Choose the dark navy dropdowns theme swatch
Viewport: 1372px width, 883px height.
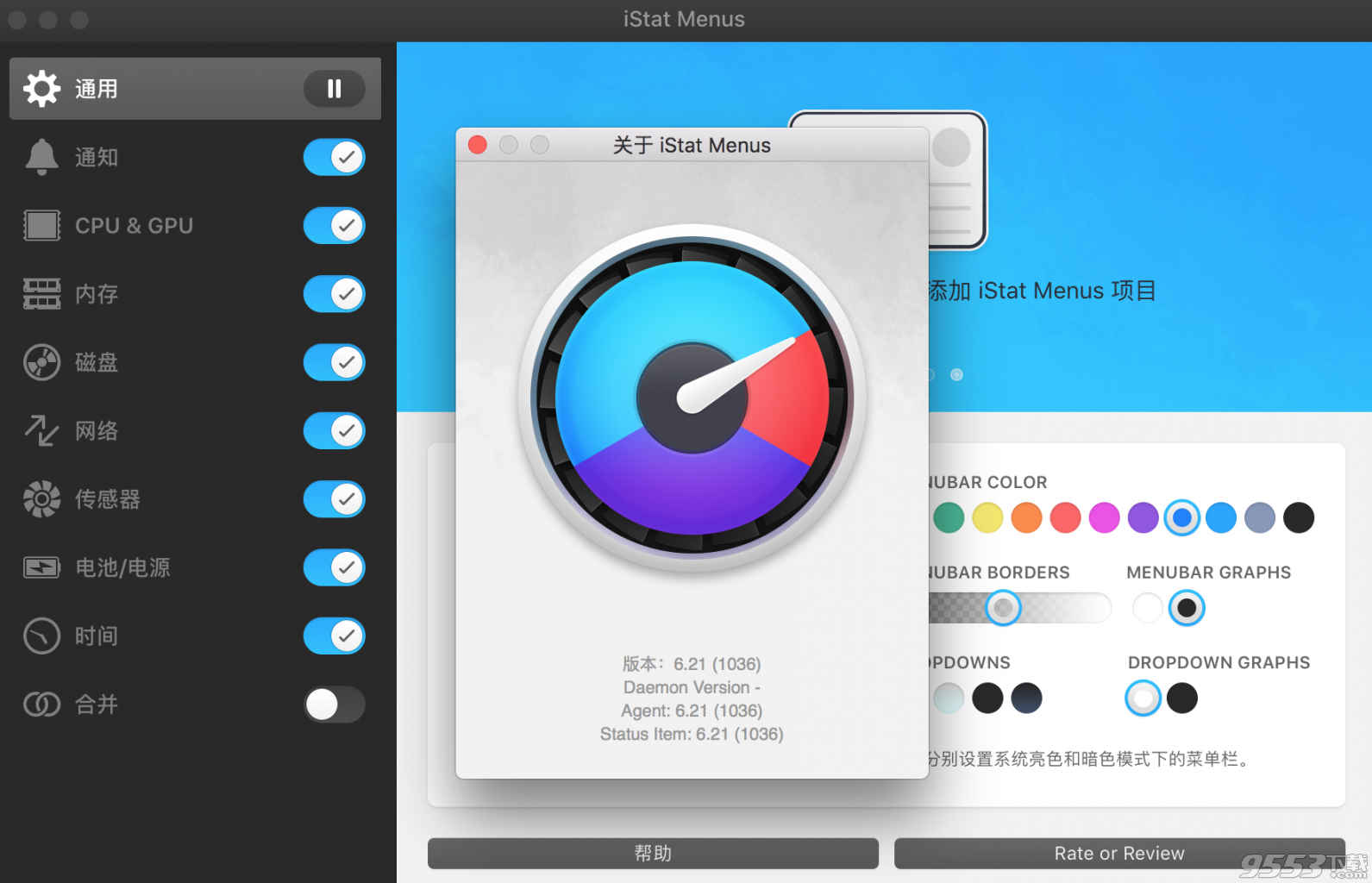tap(1026, 698)
